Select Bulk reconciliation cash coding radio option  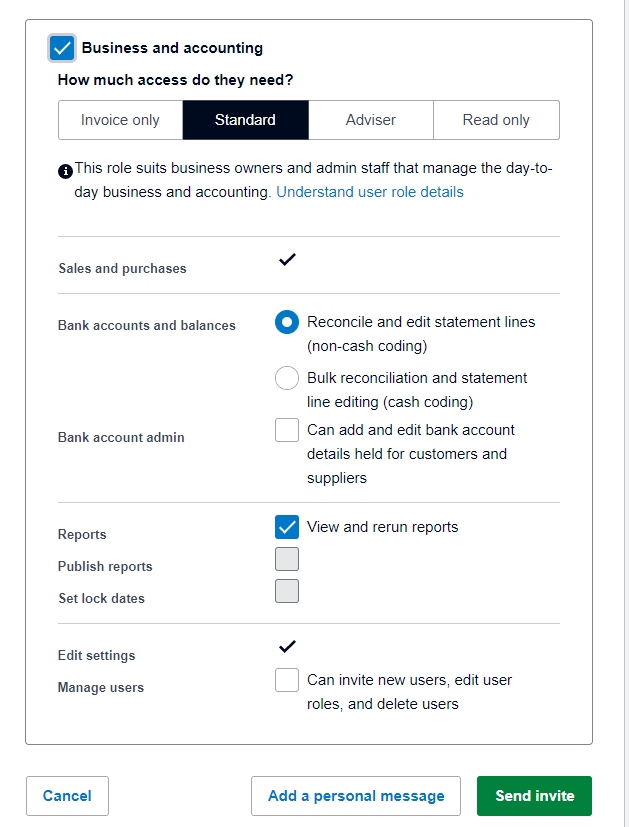tap(287, 378)
